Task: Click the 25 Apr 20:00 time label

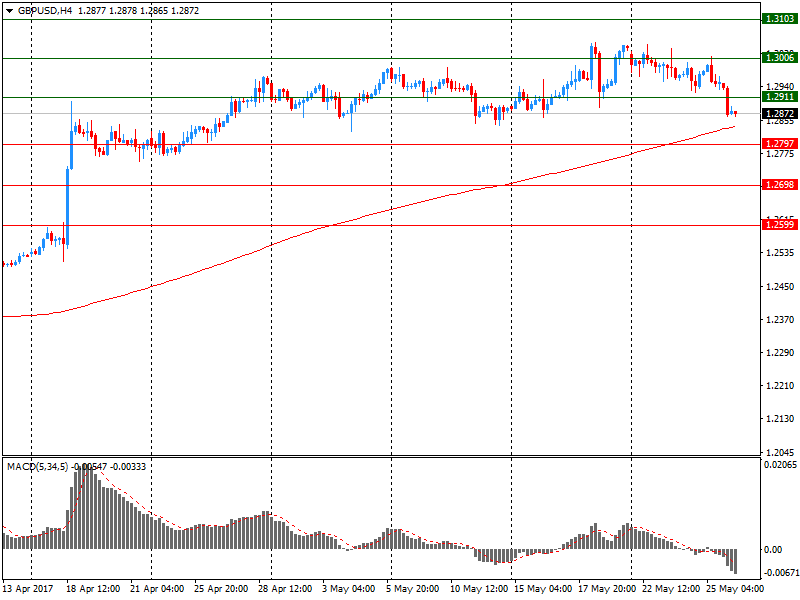Action: 221,588
